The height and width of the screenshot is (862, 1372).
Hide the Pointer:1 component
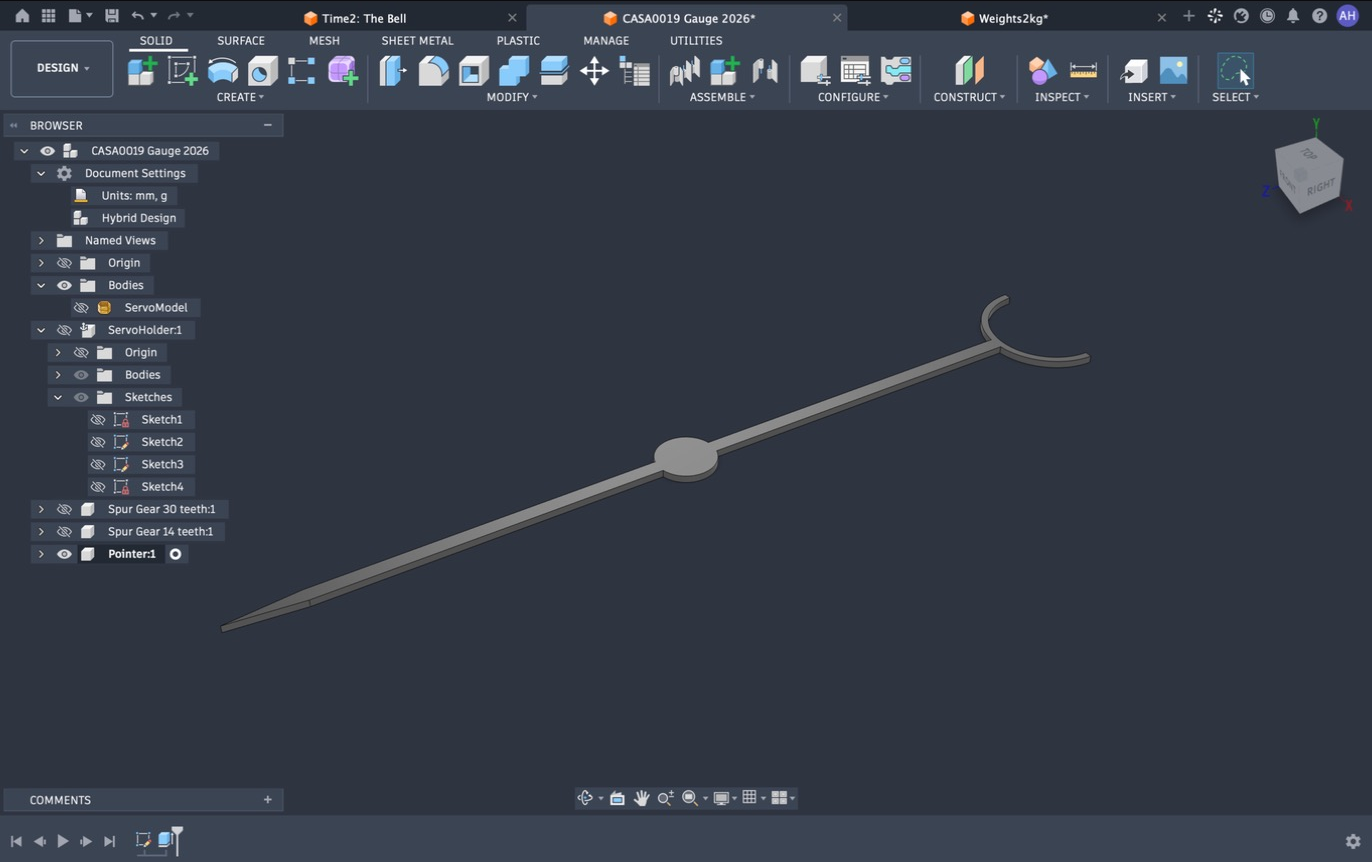pos(64,554)
